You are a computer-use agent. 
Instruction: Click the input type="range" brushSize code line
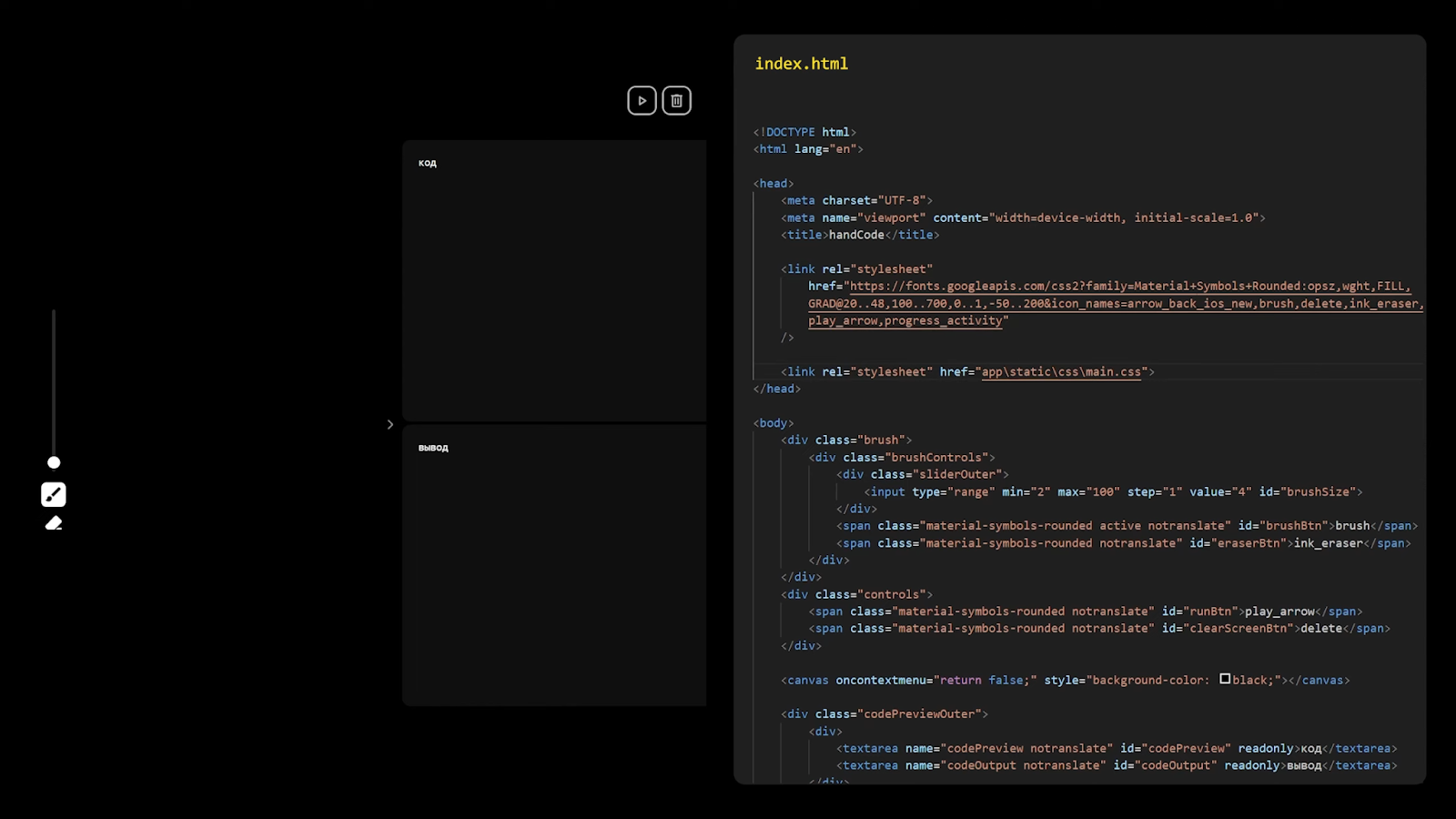pos(1113,491)
